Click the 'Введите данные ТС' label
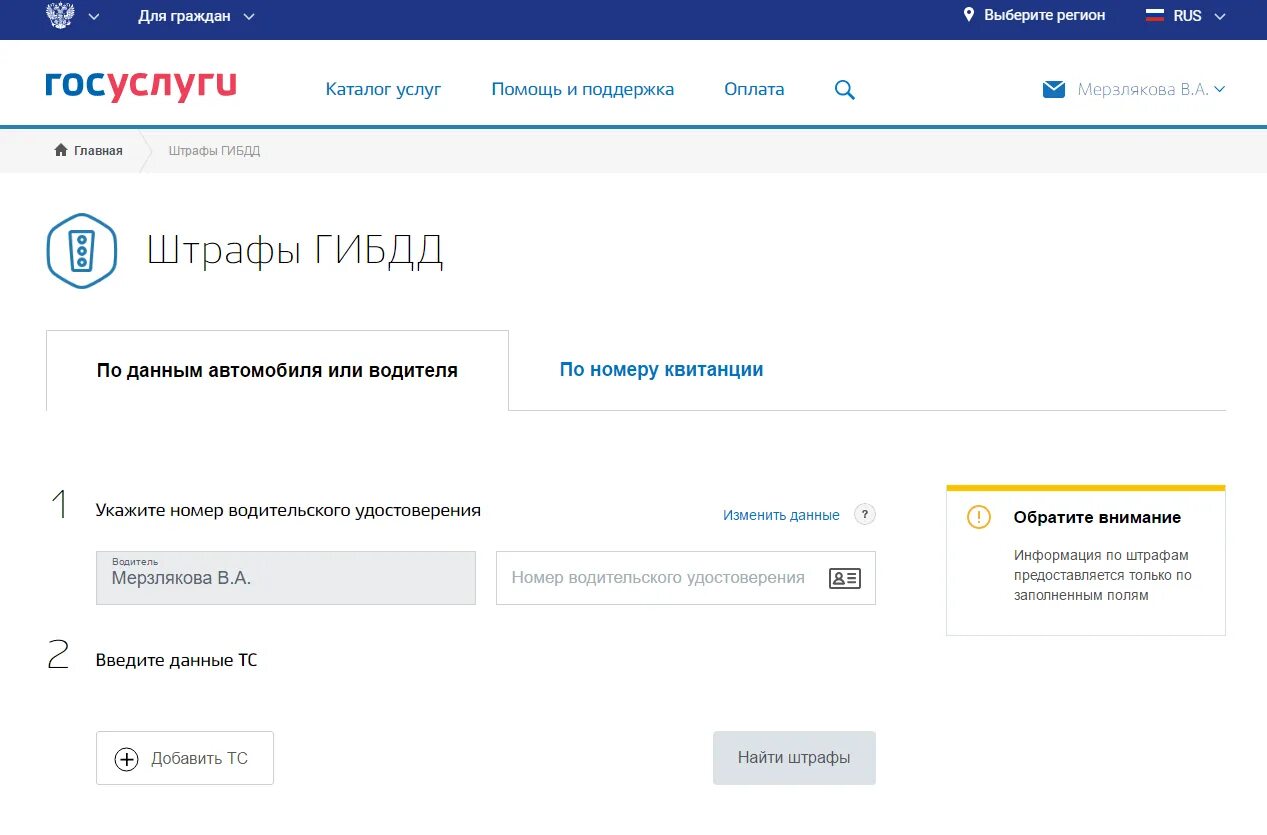 coord(176,660)
